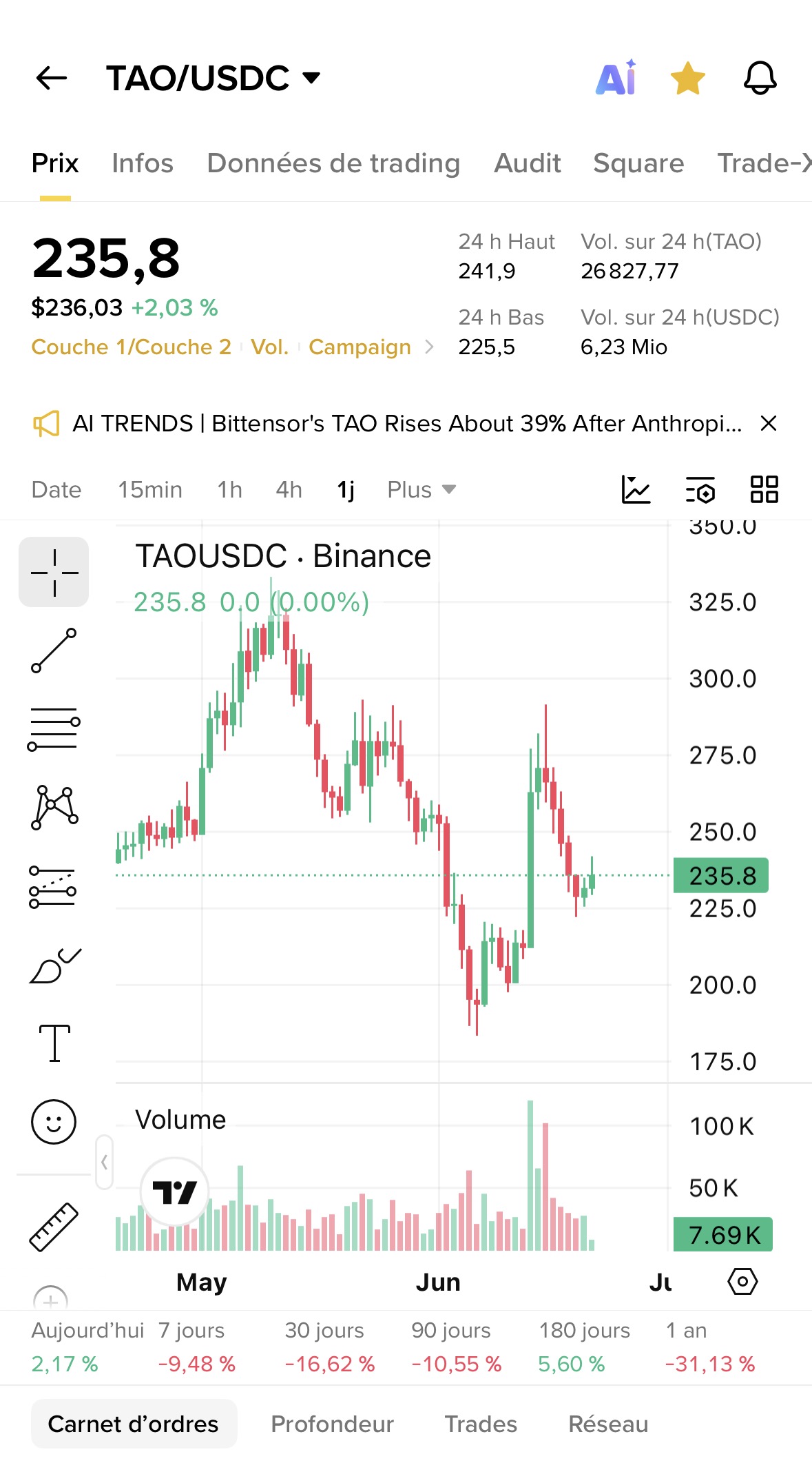Image resolution: width=812 pixels, height=1463 pixels.
Task: Go back with the left arrow
Action: 52,78
